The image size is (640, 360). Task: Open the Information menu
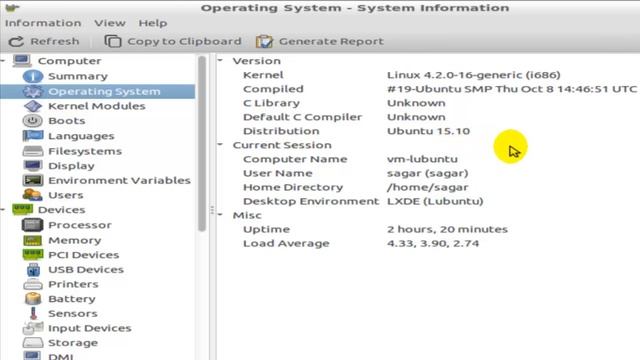pyautogui.click(x=43, y=23)
